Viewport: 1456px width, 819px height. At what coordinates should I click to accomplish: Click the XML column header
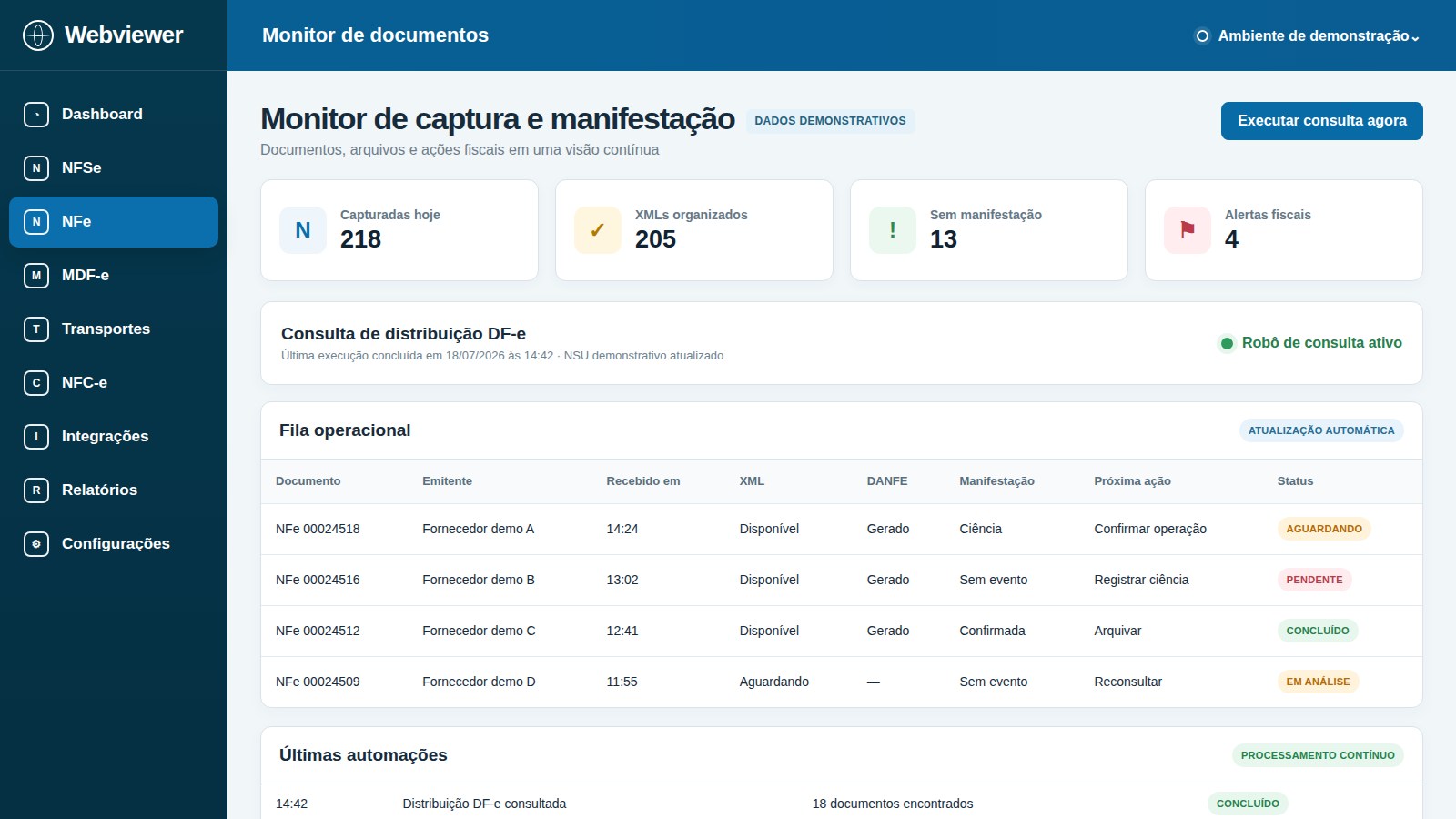coord(752,481)
